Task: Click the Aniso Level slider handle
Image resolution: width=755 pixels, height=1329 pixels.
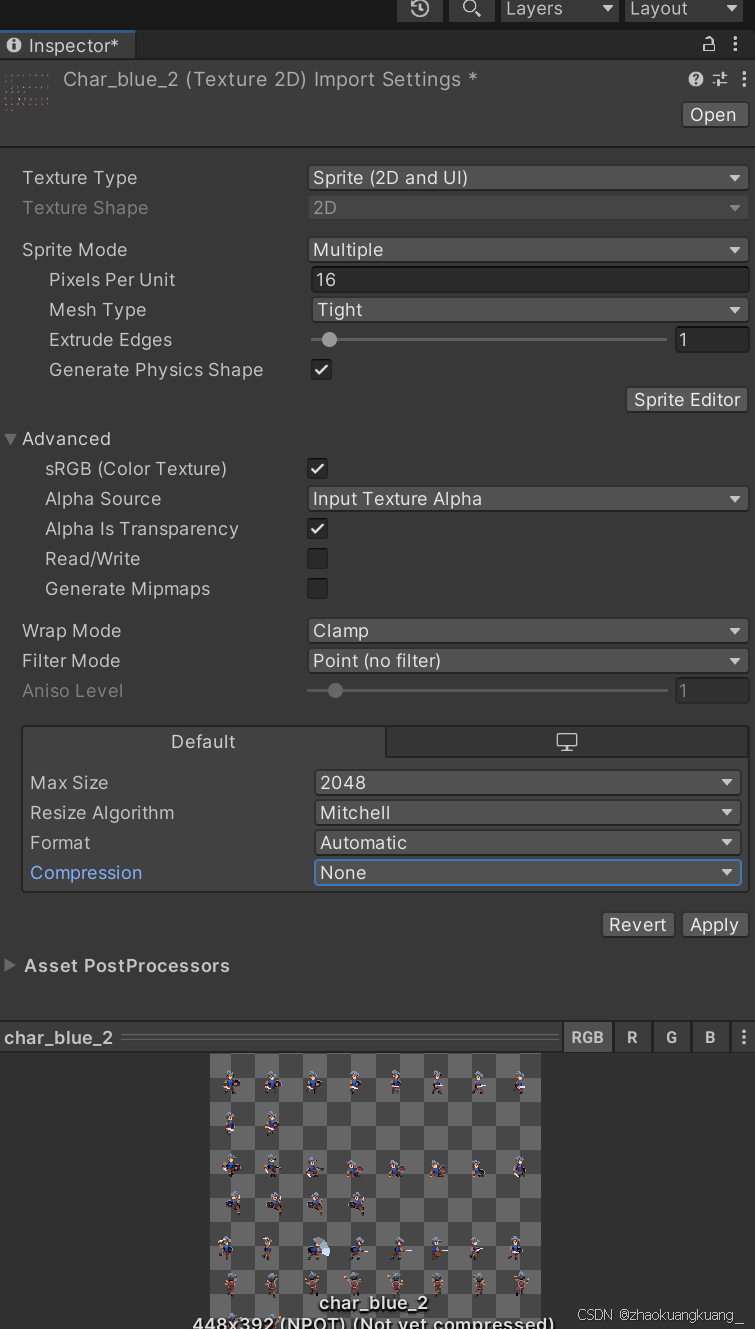Action: coord(335,690)
